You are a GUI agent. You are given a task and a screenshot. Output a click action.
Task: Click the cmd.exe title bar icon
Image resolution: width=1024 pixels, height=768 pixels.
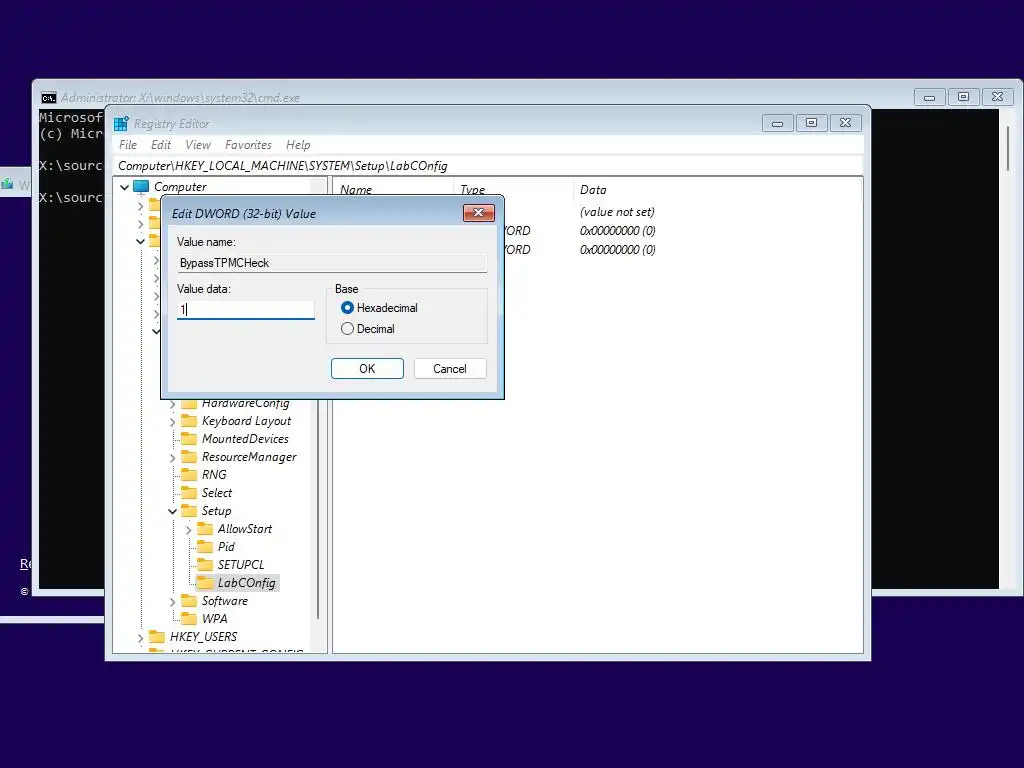[48, 98]
